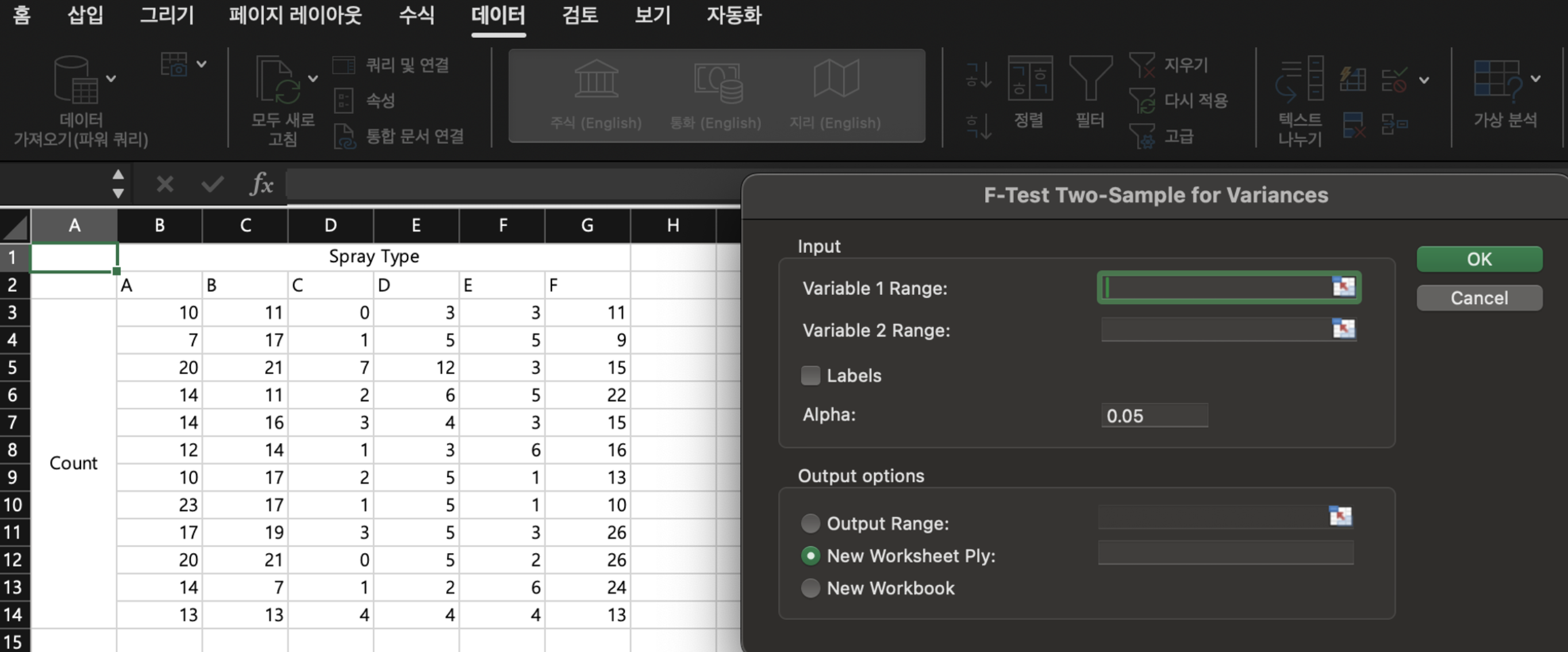
Task: Click the Cancel button
Action: click(x=1478, y=298)
